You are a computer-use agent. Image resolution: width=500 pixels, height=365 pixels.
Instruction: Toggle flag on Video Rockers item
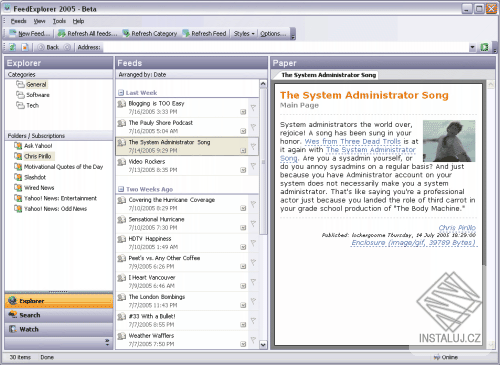(253, 166)
